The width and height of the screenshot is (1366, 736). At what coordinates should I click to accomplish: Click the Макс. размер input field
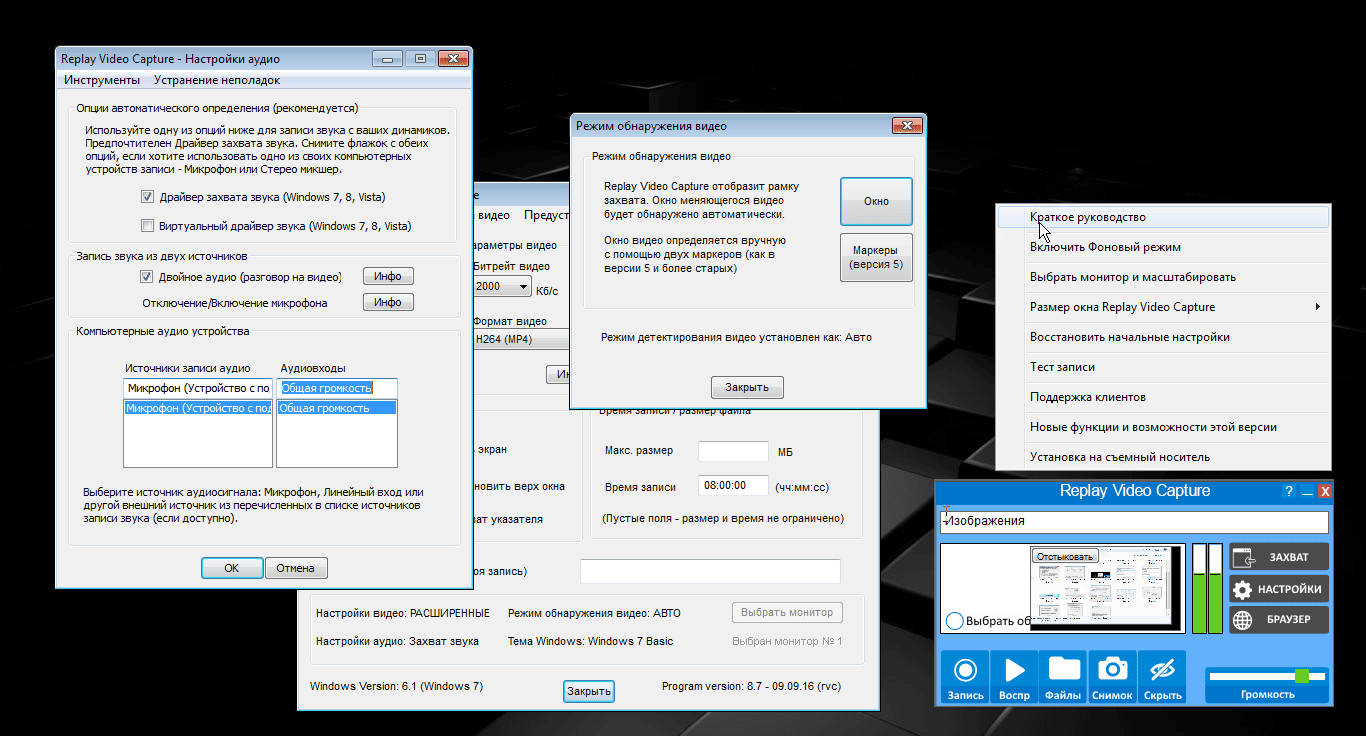tap(733, 451)
